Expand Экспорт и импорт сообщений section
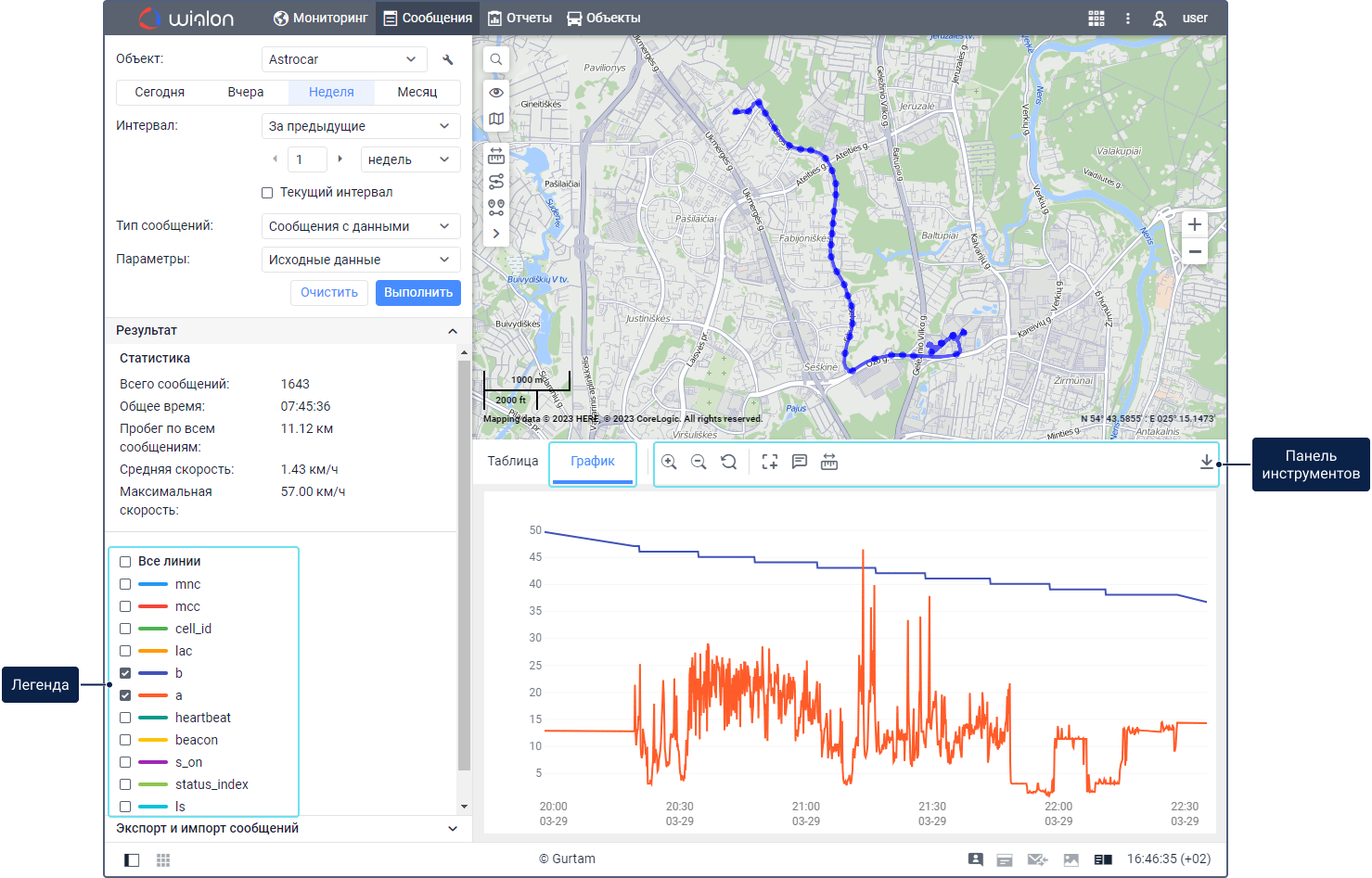 288,829
